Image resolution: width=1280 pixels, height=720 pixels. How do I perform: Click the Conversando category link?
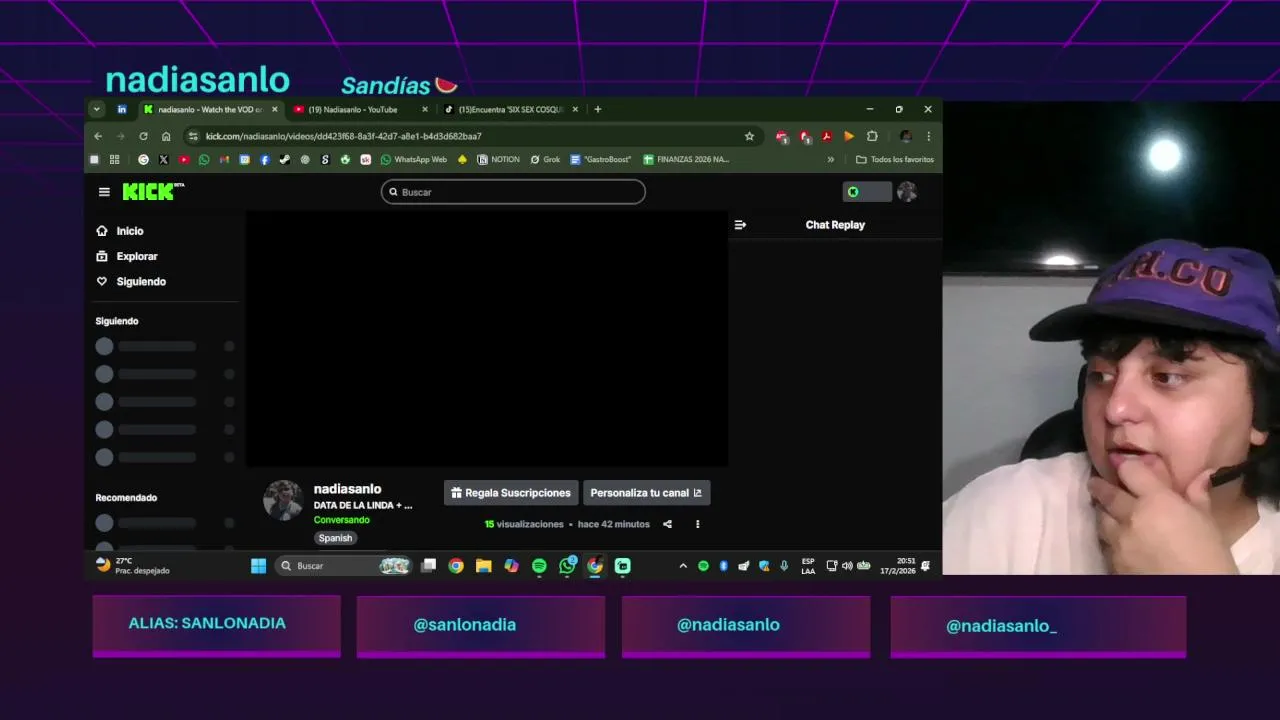point(341,520)
